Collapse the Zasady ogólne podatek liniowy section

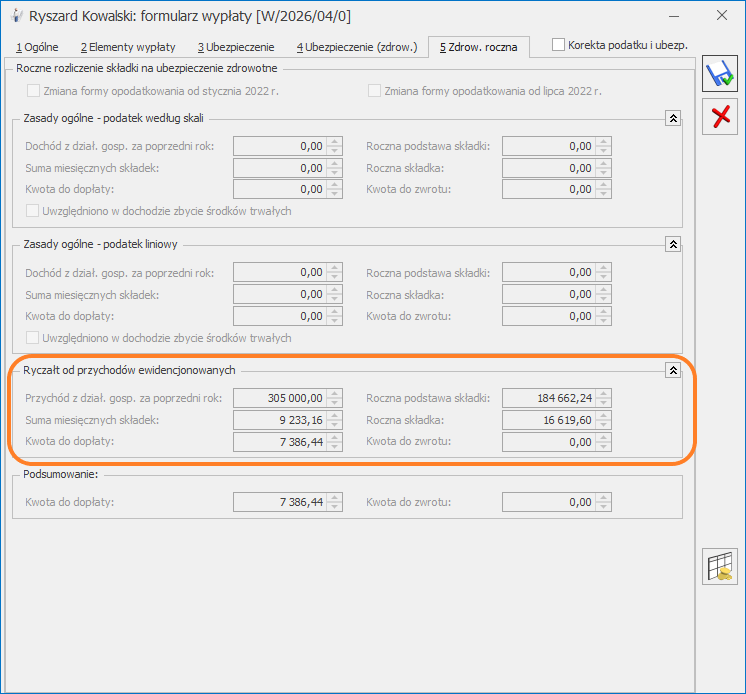[x=673, y=244]
